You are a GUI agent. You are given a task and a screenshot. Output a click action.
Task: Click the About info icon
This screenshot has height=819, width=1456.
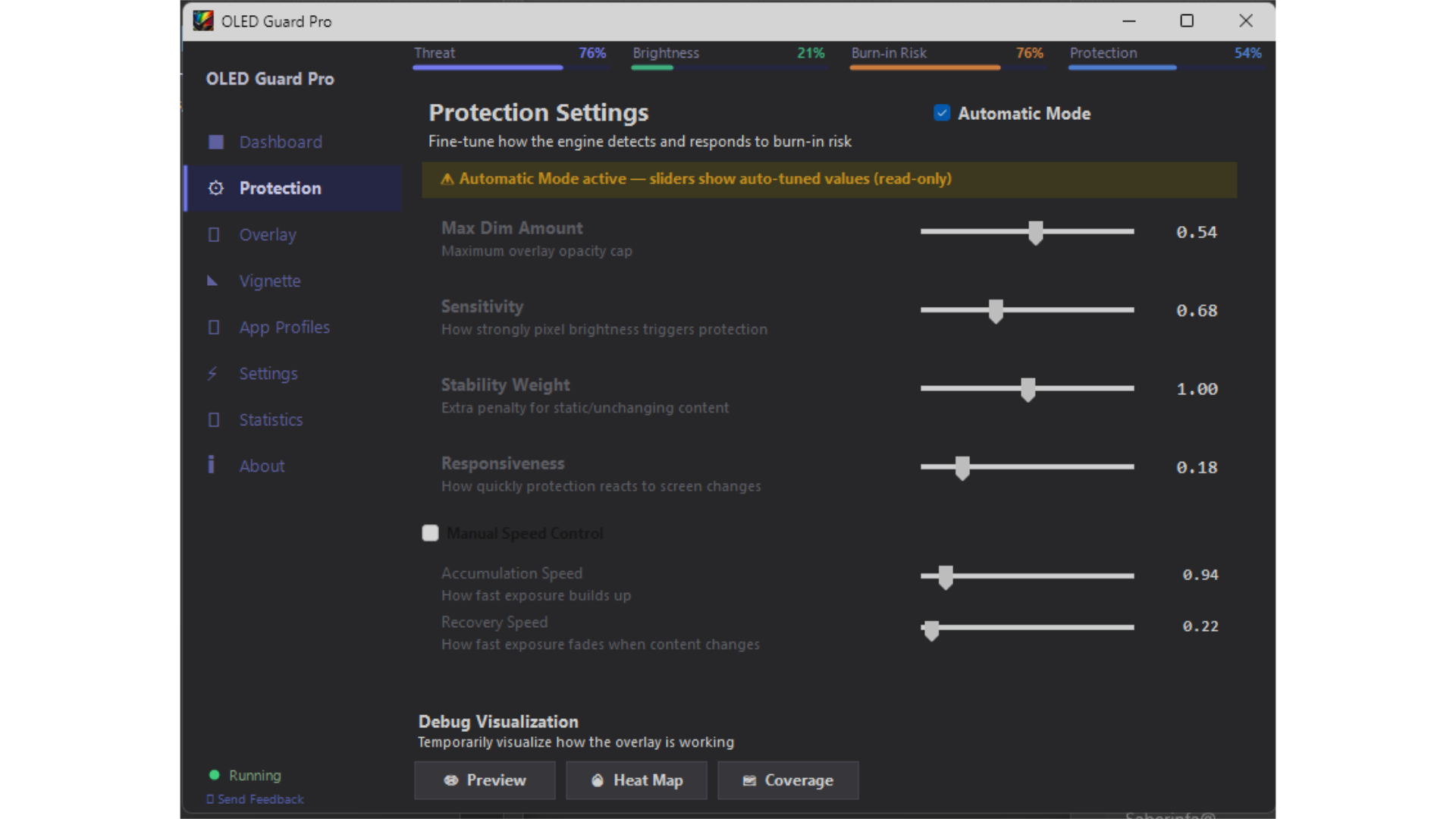pos(212,465)
